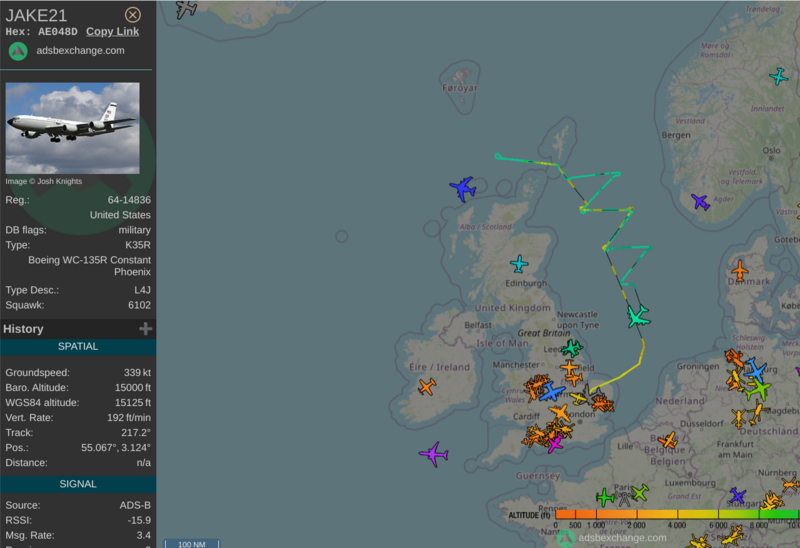Click the Copy Link link

click(x=112, y=32)
